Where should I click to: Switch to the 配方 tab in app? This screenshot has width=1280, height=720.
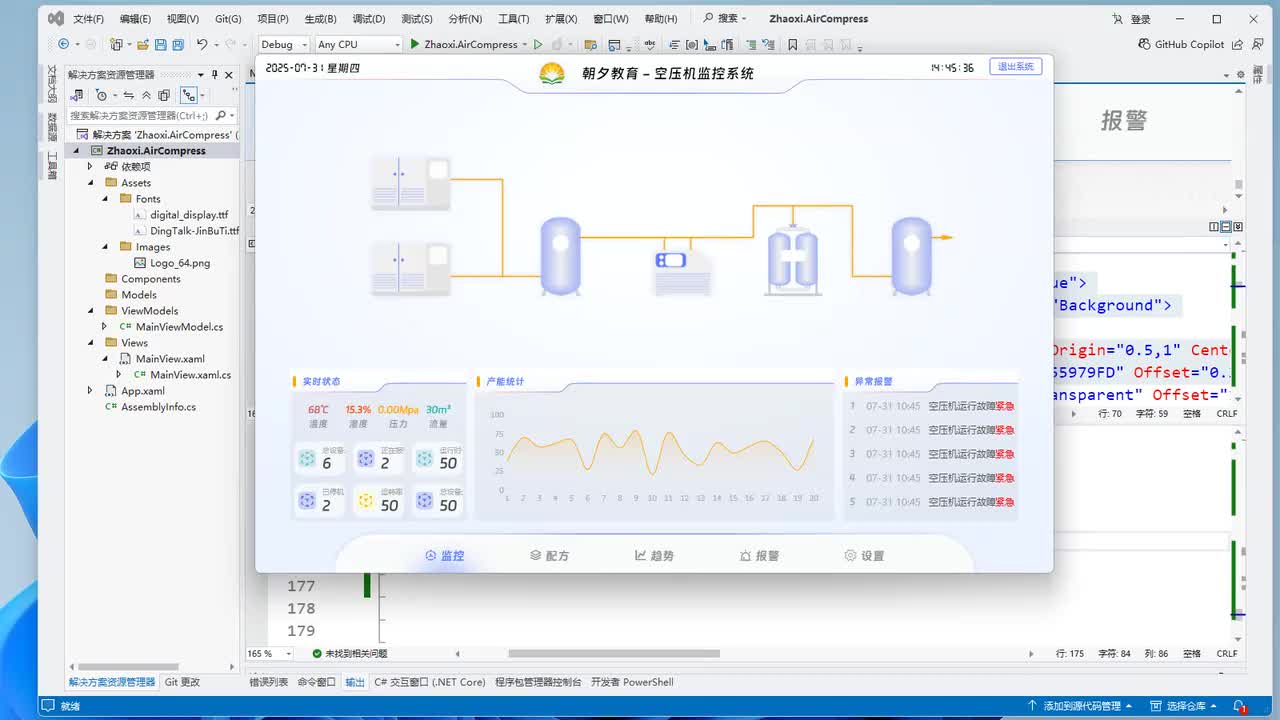(550, 556)
